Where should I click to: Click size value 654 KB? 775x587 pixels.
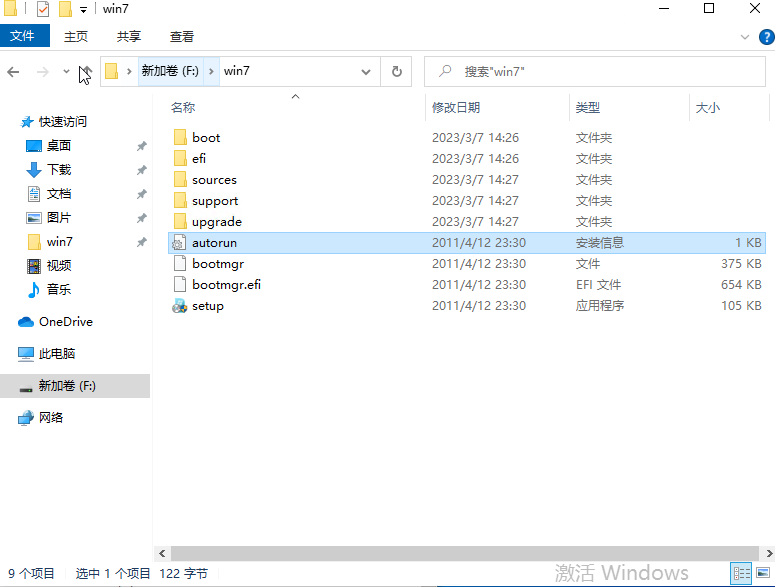coord(741,285)
